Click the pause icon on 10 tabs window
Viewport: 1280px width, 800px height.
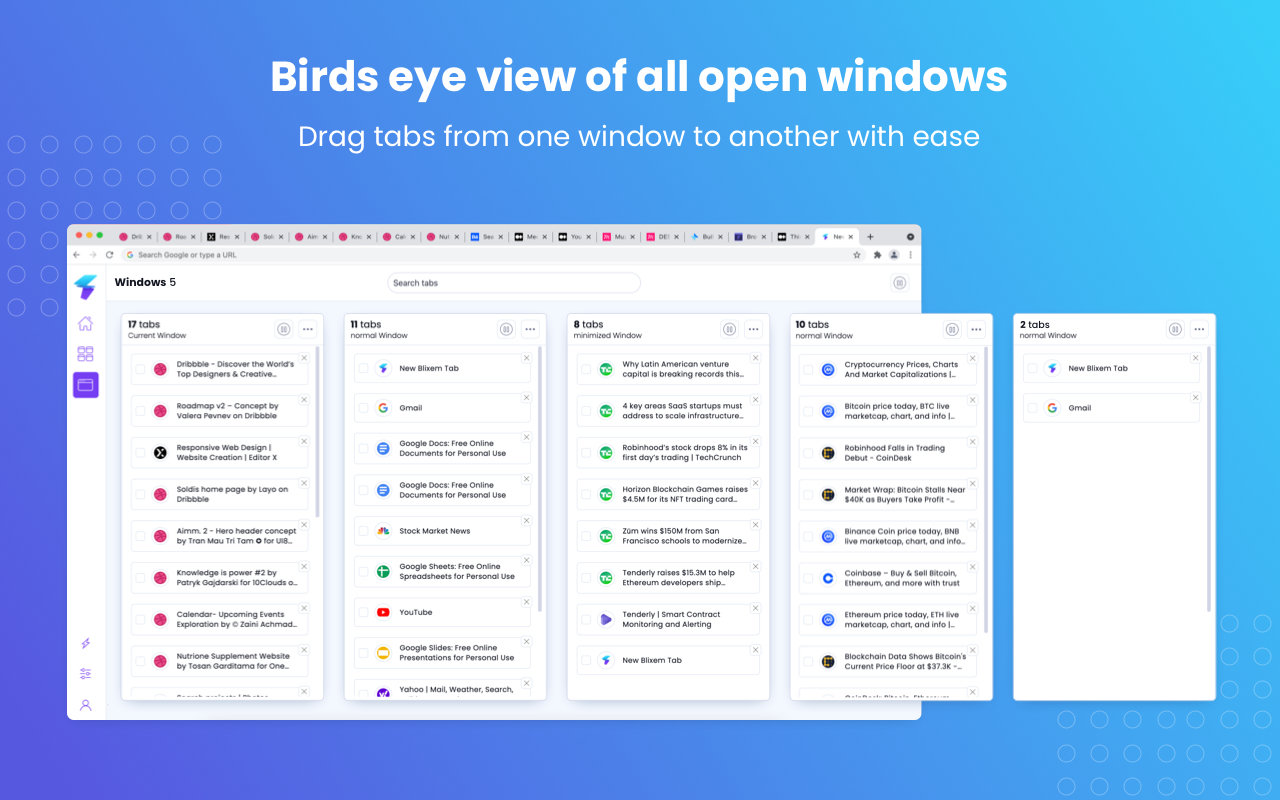pos(952,329)
